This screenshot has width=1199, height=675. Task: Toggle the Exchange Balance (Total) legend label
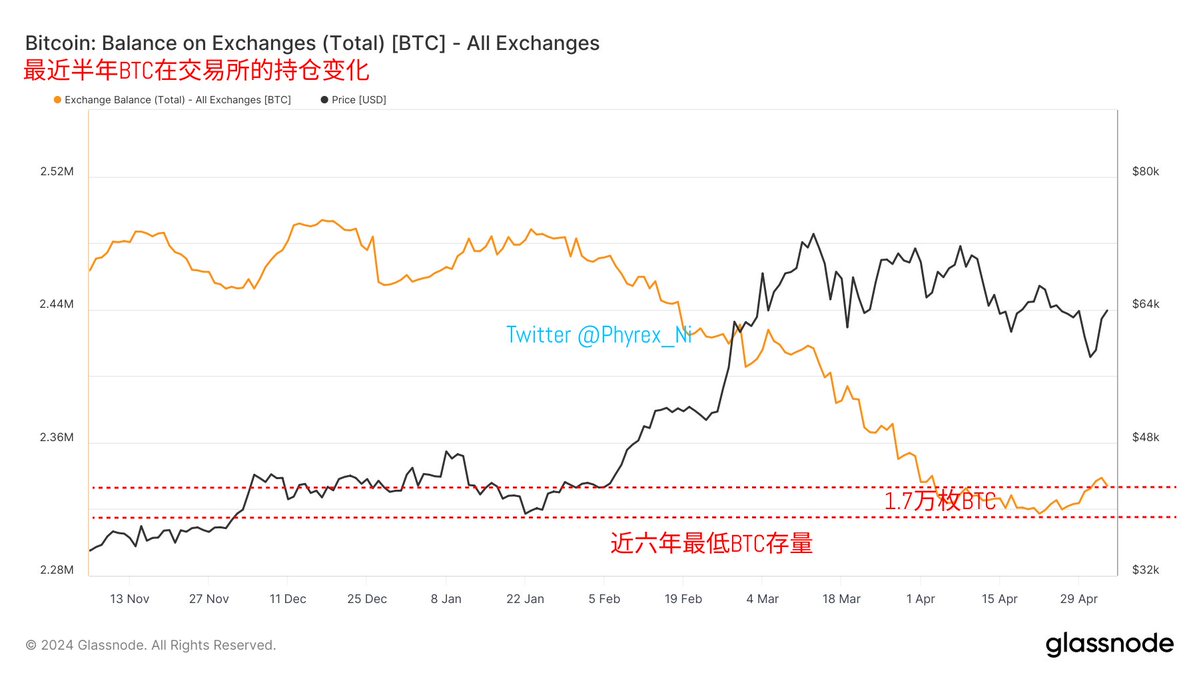(178, 100)
